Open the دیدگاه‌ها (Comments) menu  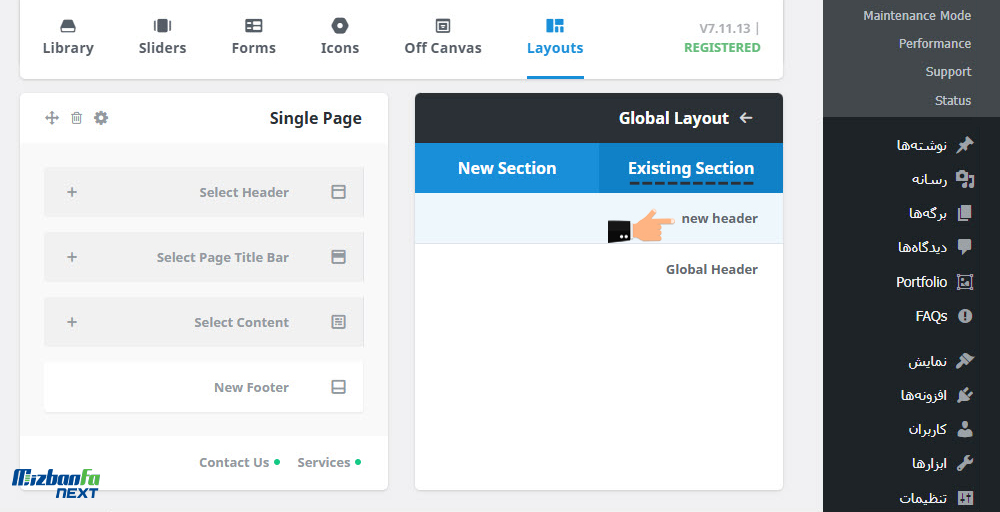pyautogui.click(x=922, y=247)
